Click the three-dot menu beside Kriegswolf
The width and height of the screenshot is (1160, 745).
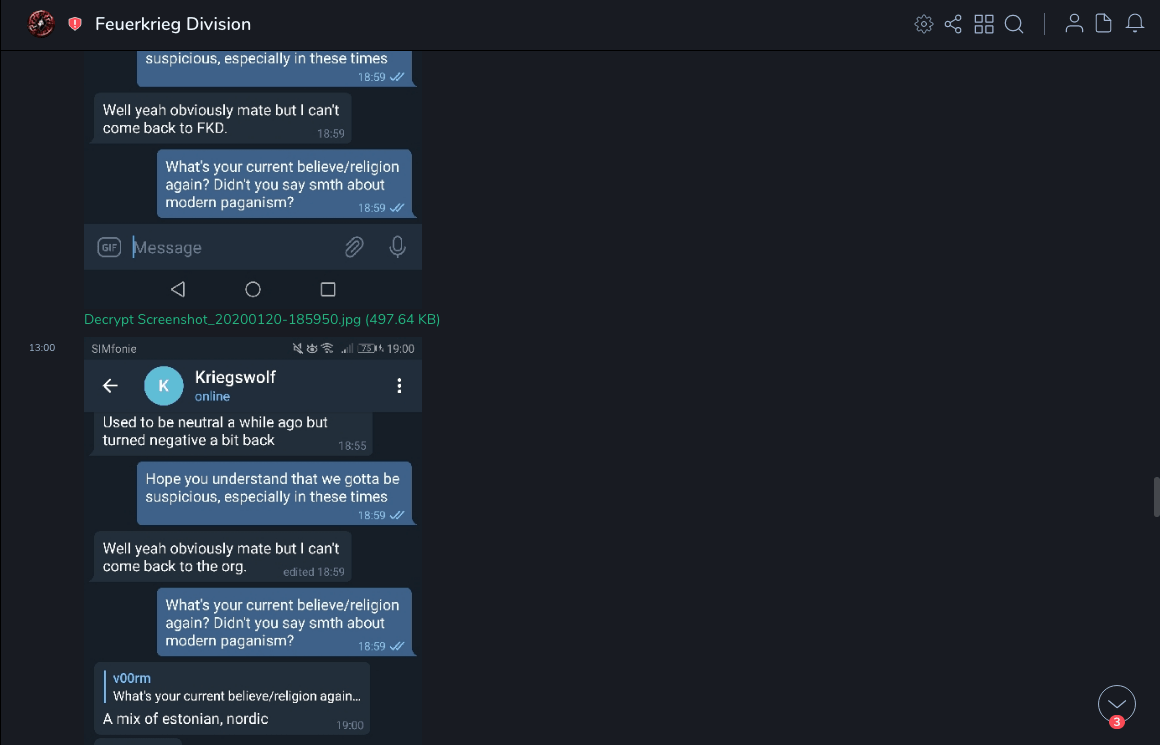click(x=399, y=386)
